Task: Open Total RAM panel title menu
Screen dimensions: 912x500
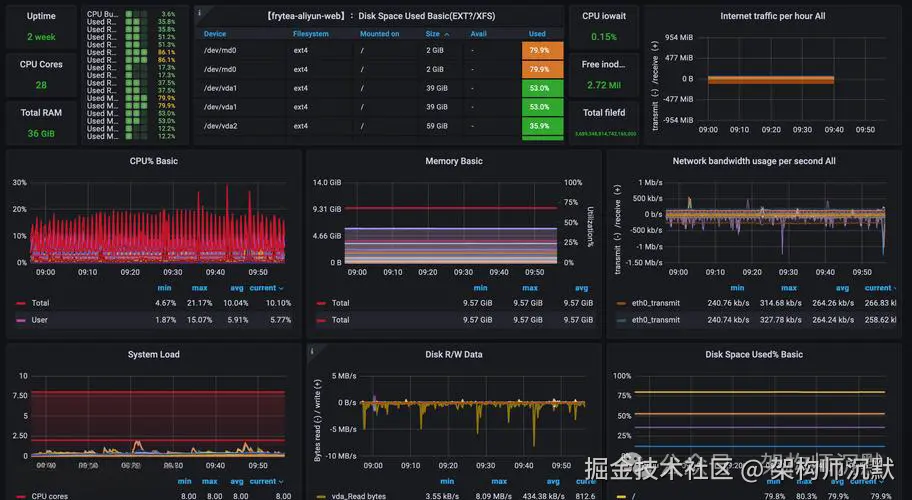Action: click(41, 113)
